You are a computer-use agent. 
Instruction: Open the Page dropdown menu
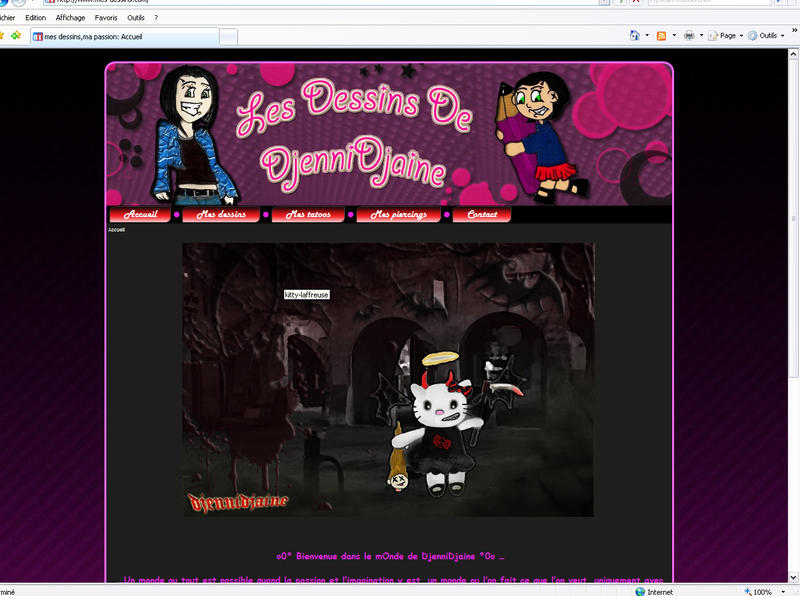click(x=727, y=35)
